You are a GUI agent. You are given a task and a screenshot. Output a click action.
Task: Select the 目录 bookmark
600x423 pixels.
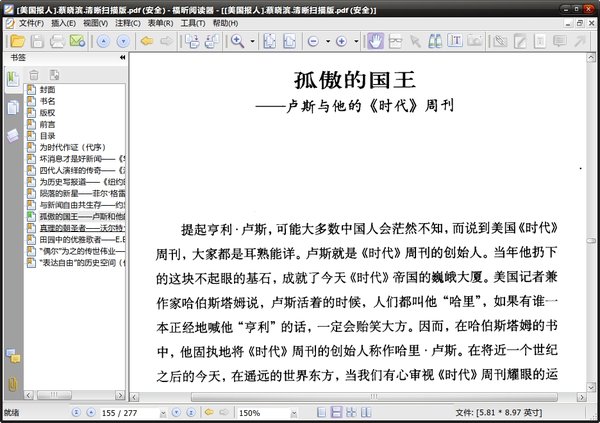click(47, 136)
